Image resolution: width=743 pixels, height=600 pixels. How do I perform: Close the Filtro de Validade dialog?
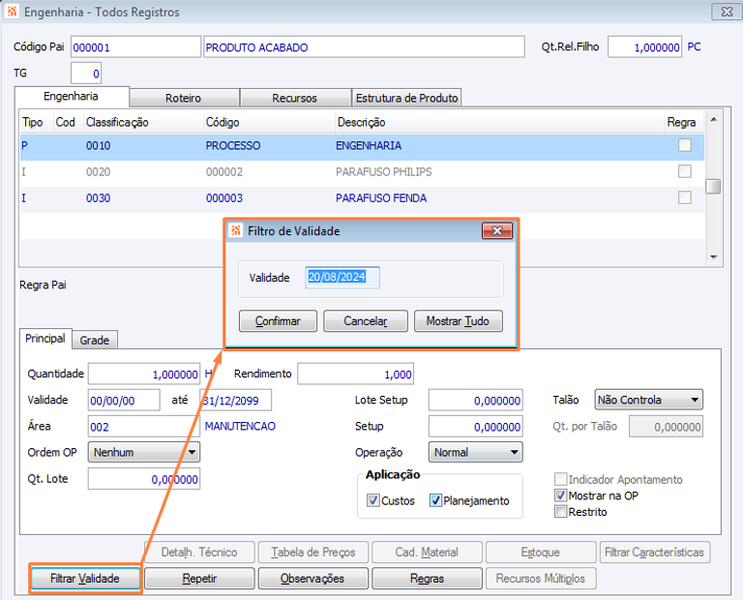pos(497,231)
